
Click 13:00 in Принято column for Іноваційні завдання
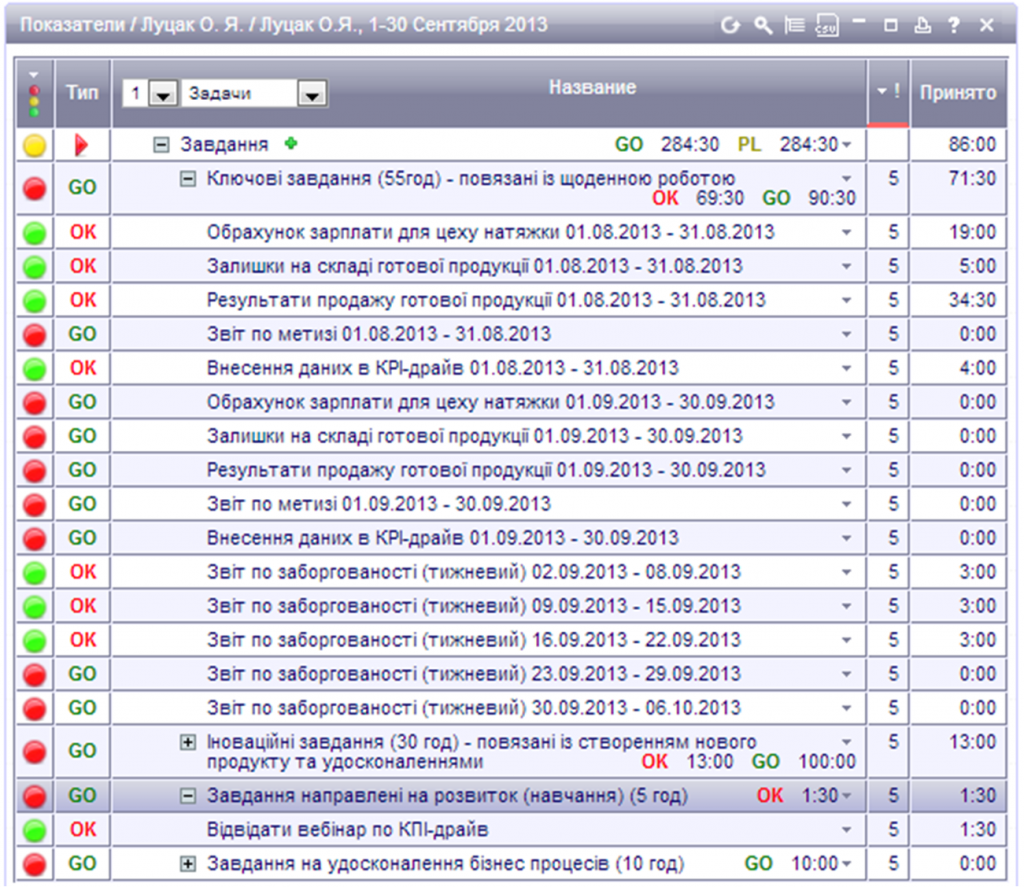click(972, 742)
